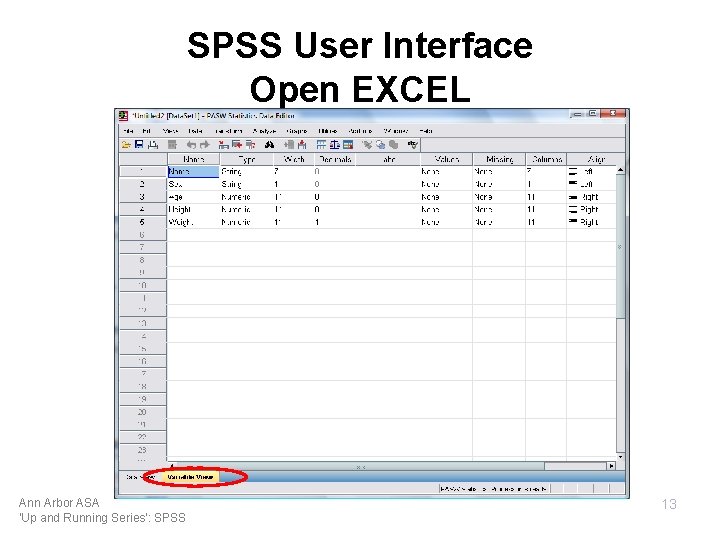Select the Weight variable name cell

click(x=193, y=222)
